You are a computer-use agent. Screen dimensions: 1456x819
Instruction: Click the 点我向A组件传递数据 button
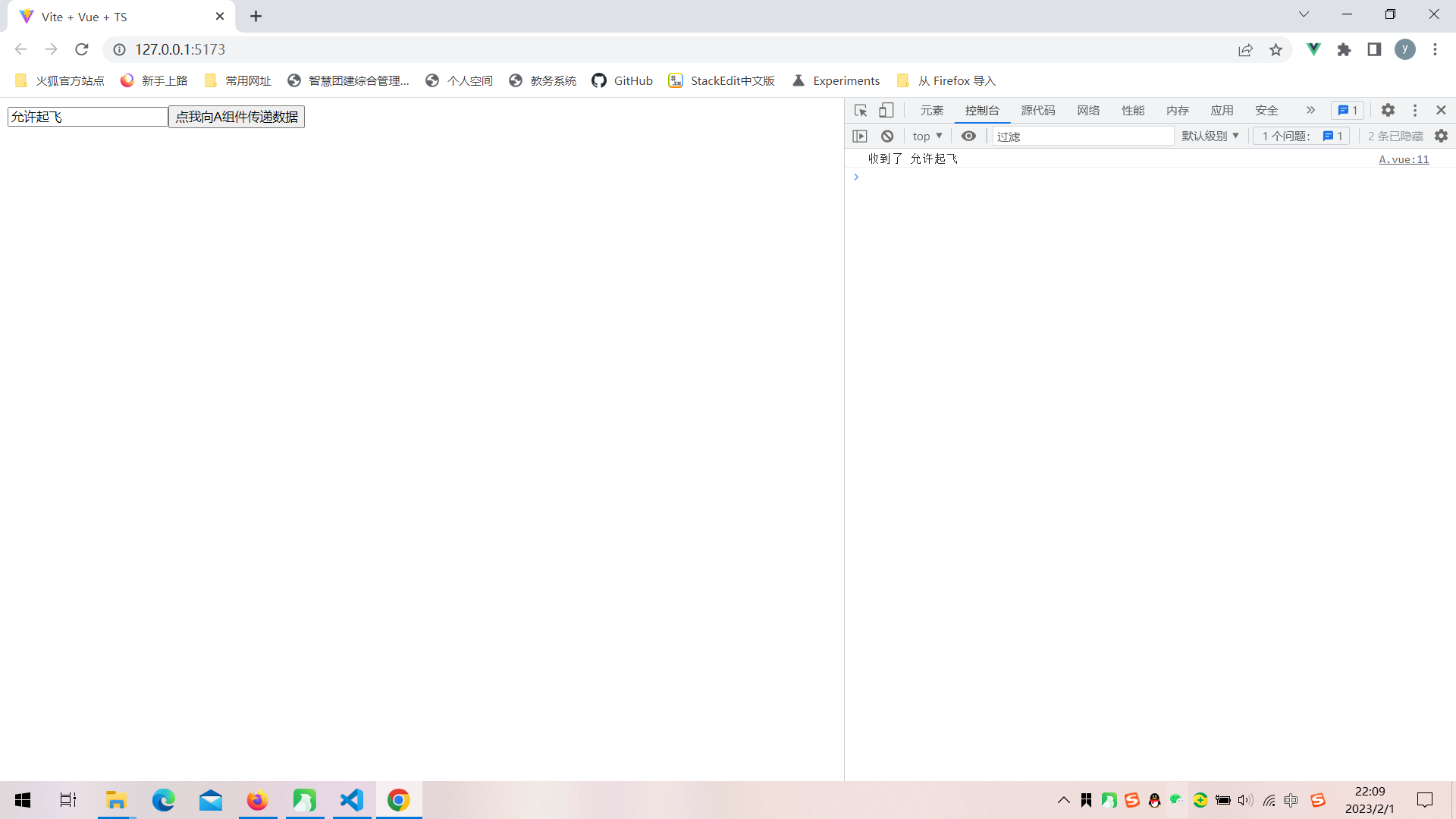(237, 117)
